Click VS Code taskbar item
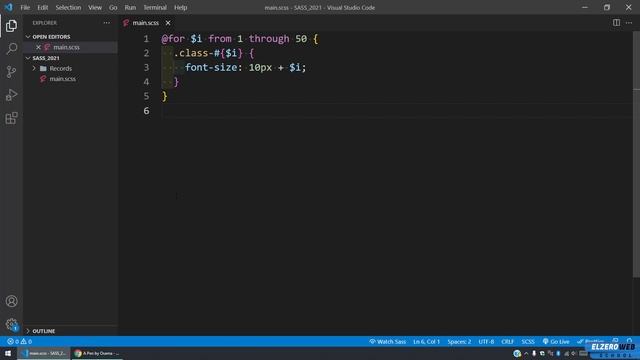This screenshot has width=640, height=360. (44, 353)
